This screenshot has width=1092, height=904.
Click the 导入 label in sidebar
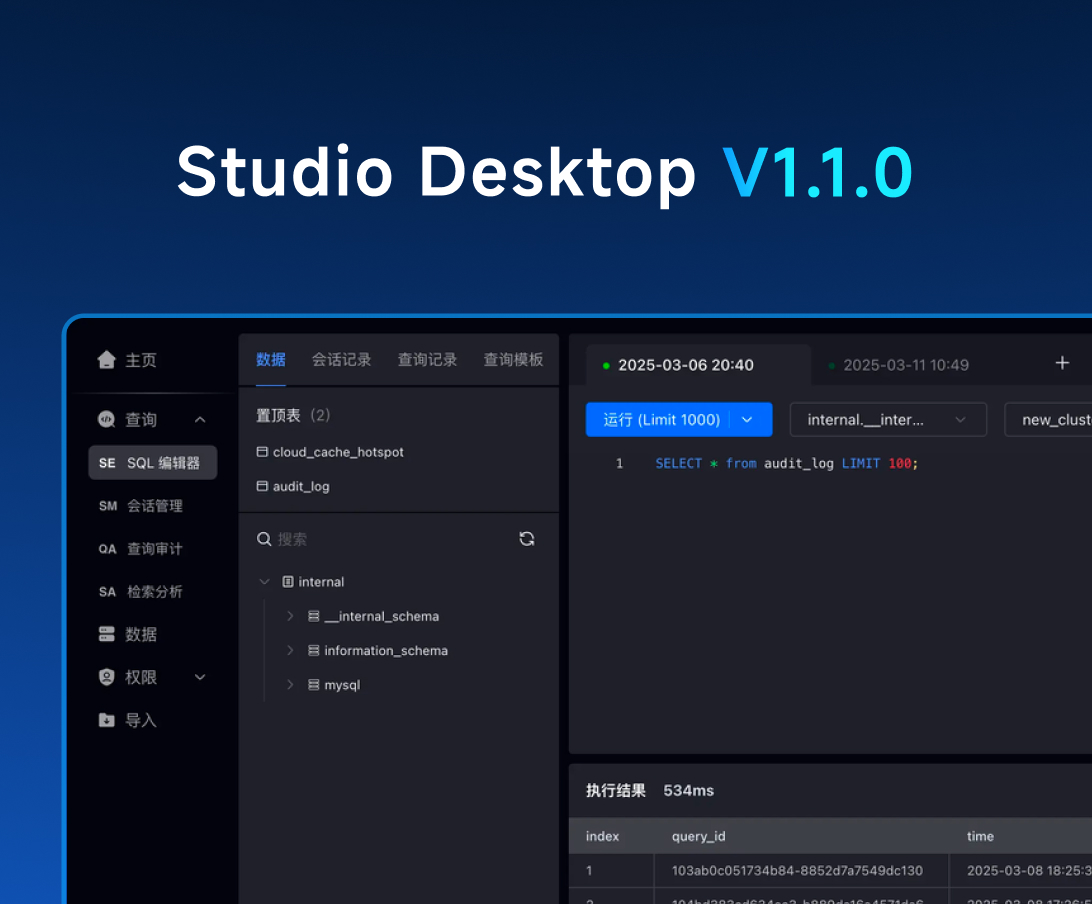[x=141, y=720]
